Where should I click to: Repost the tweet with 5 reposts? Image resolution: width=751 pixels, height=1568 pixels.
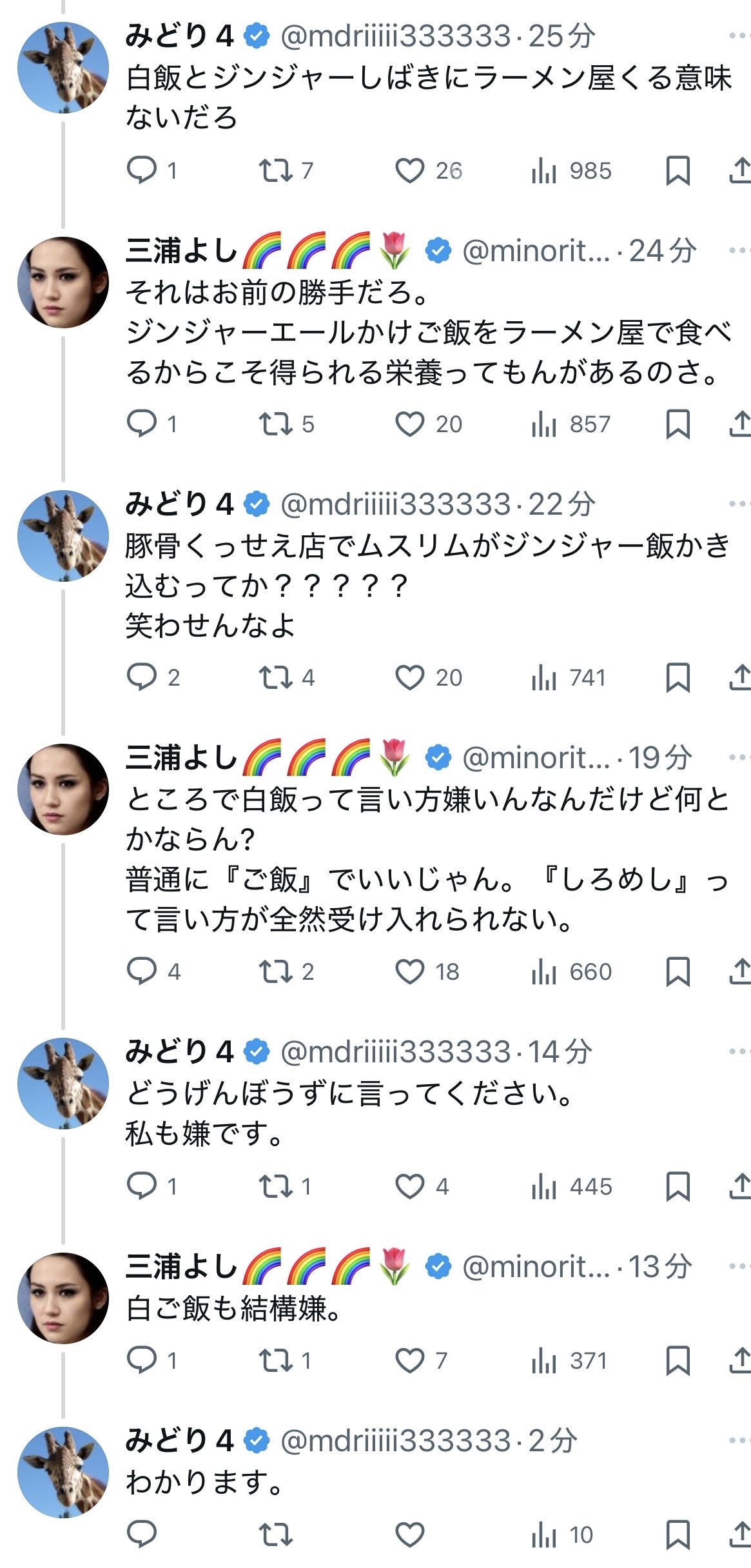[x=275, y=424]
